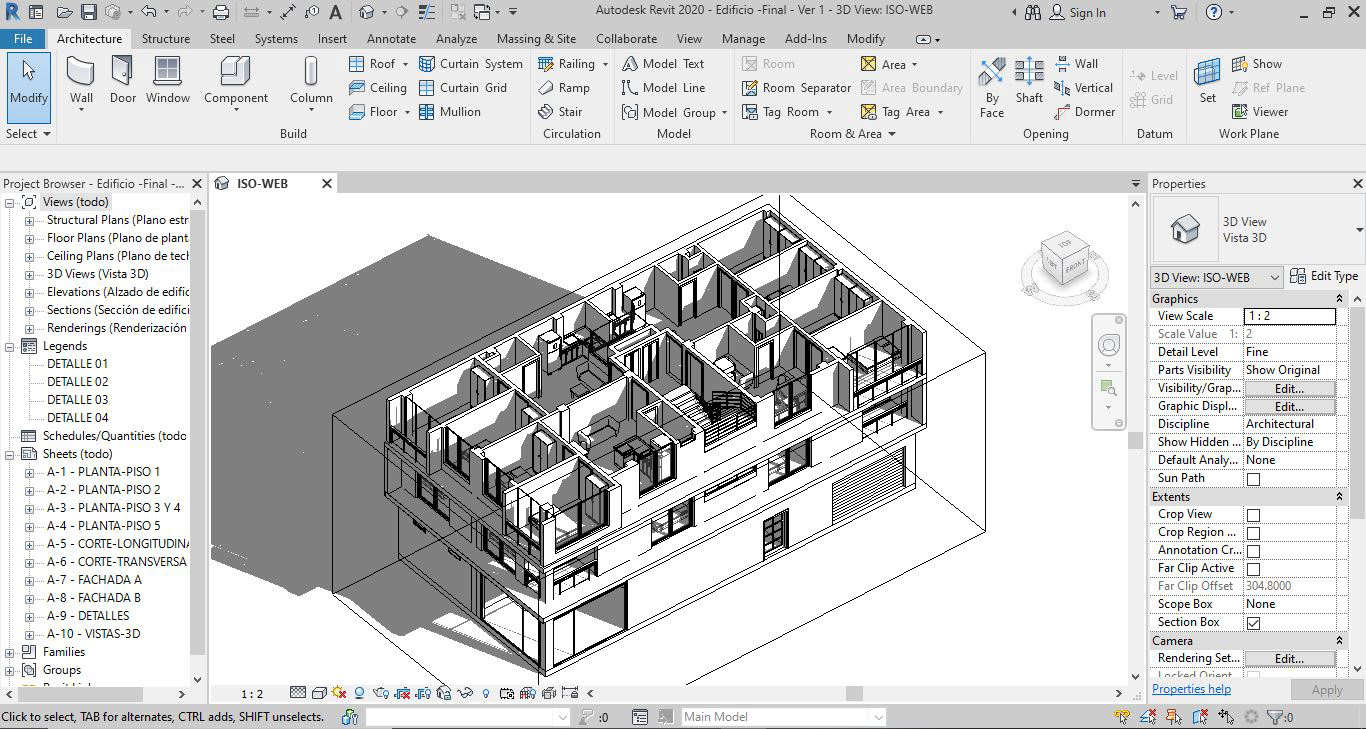Select the Window tool
The width and height of the screenshot is (1366, 729).
pyautogui.click(x=168, y=82)
